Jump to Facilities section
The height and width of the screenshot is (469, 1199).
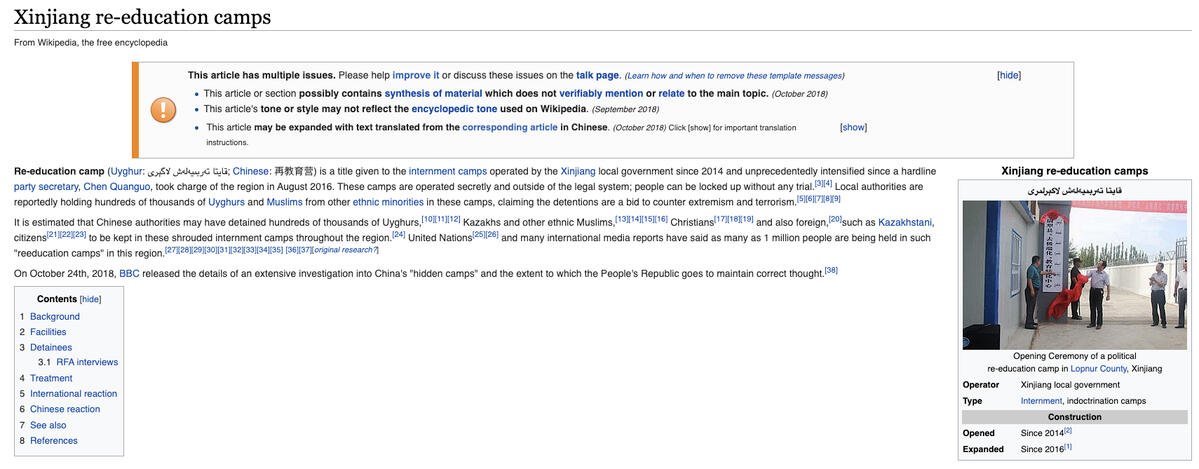(x=48, y=332)
